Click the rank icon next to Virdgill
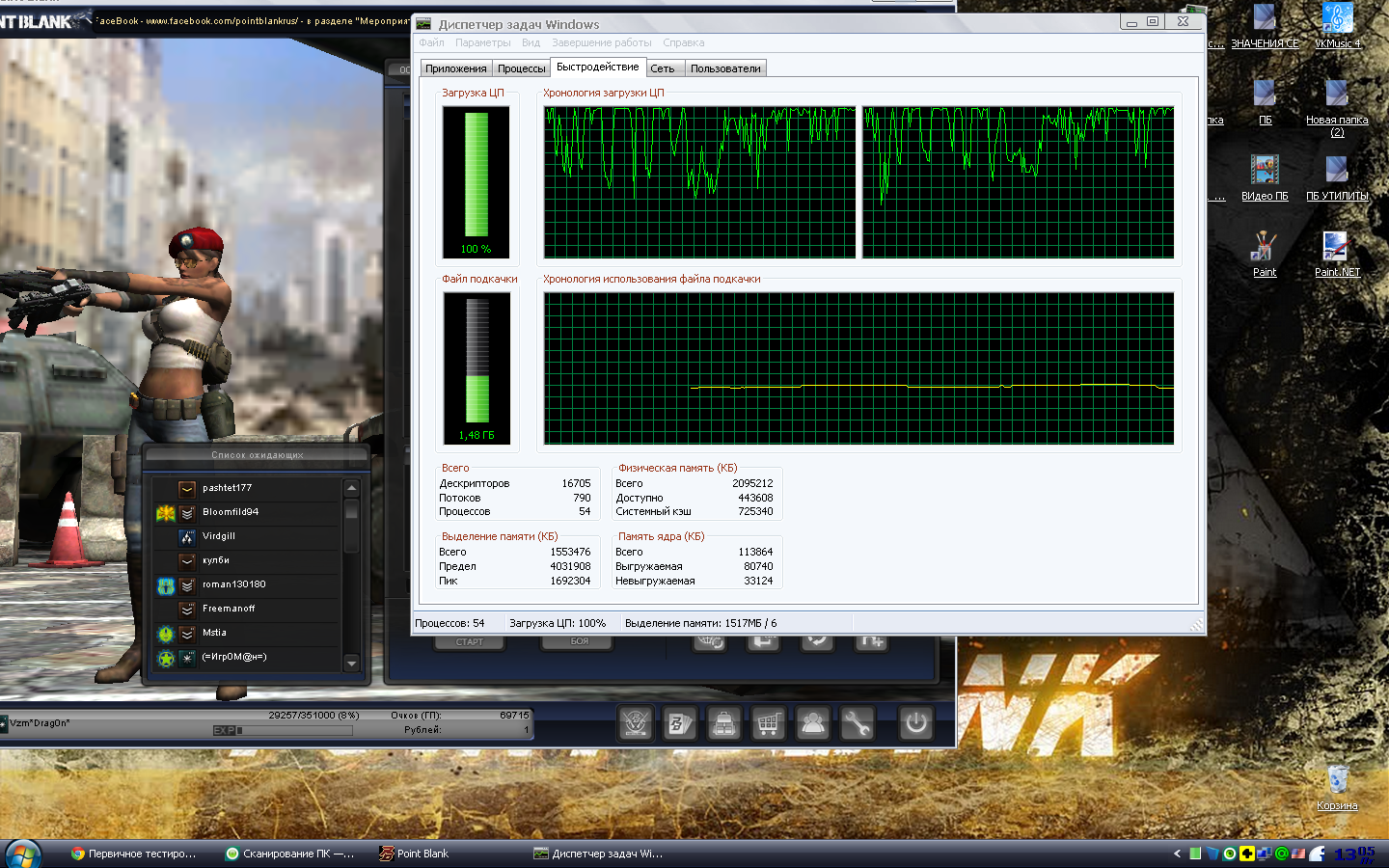 (x=187, y=537)
